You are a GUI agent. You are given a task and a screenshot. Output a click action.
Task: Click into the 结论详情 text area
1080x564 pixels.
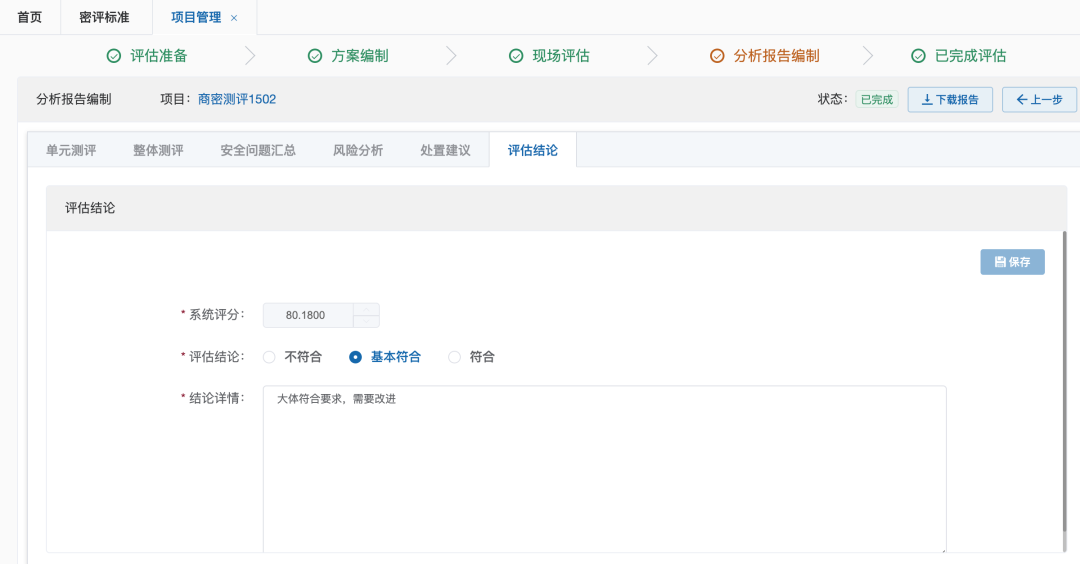click(604, 468)
